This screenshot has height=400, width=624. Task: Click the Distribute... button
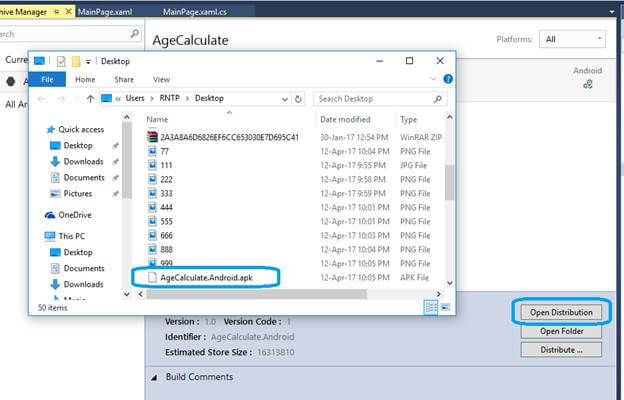click(561, 350)
